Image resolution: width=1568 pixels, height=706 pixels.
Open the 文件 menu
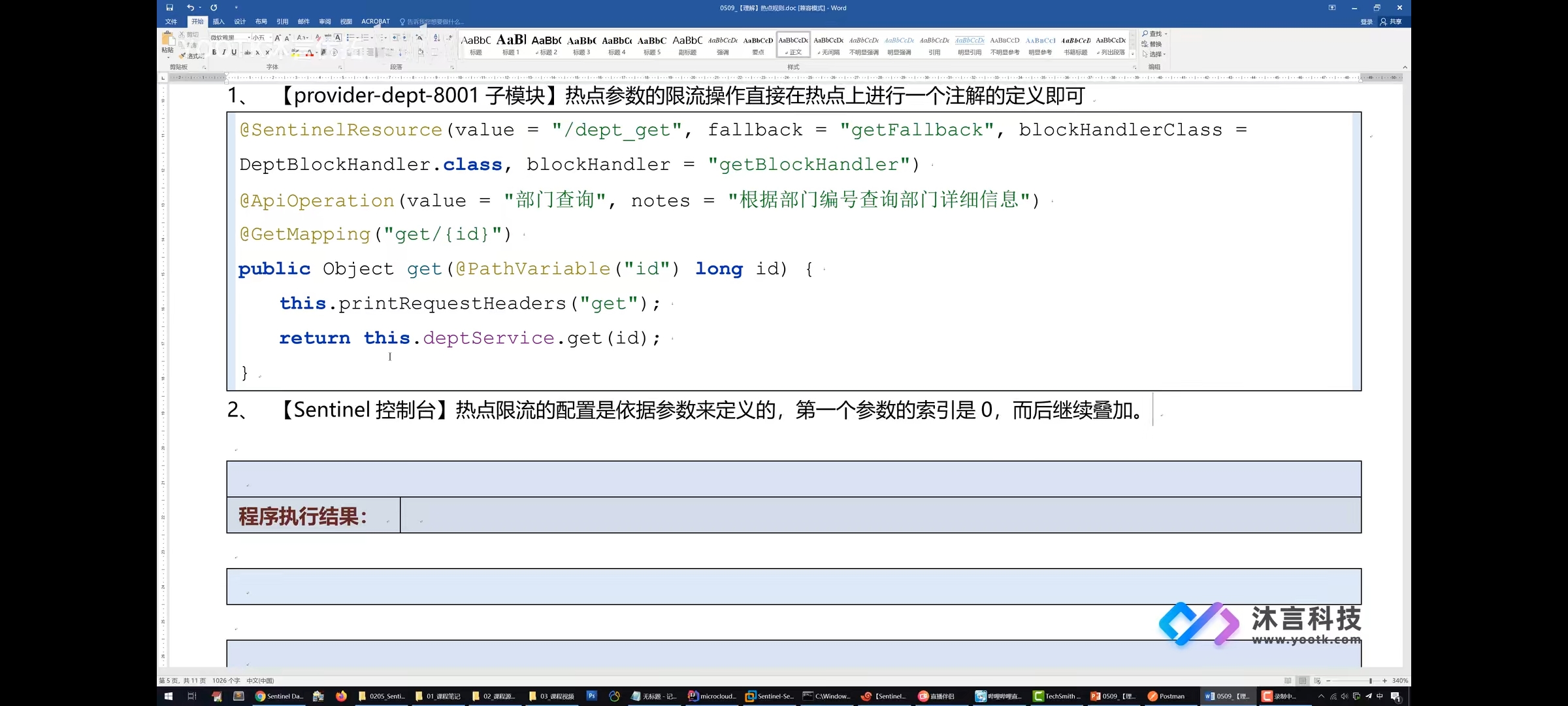tap(171, 22)
